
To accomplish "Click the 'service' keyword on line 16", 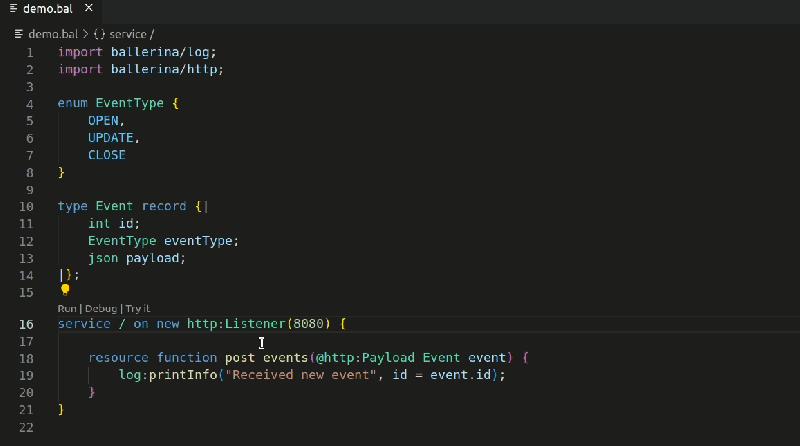I will (x=84, y=324).
